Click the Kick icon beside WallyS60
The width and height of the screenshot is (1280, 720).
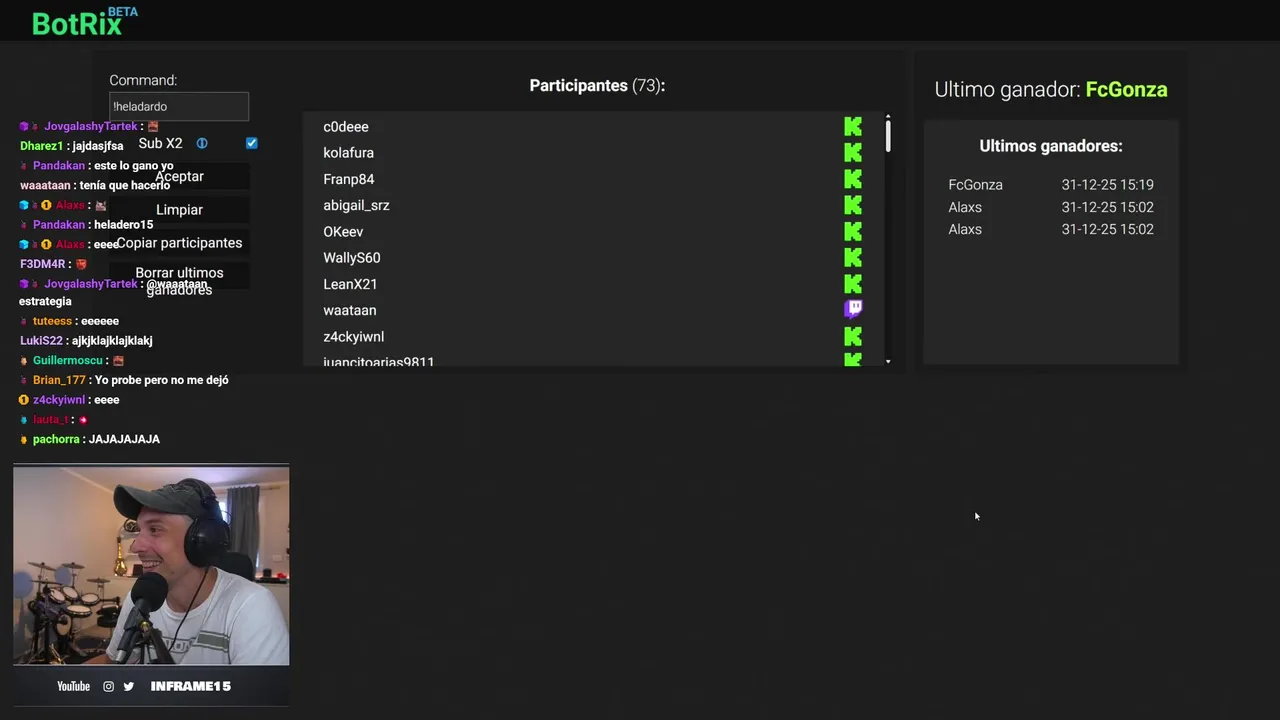tap(853, 258)
